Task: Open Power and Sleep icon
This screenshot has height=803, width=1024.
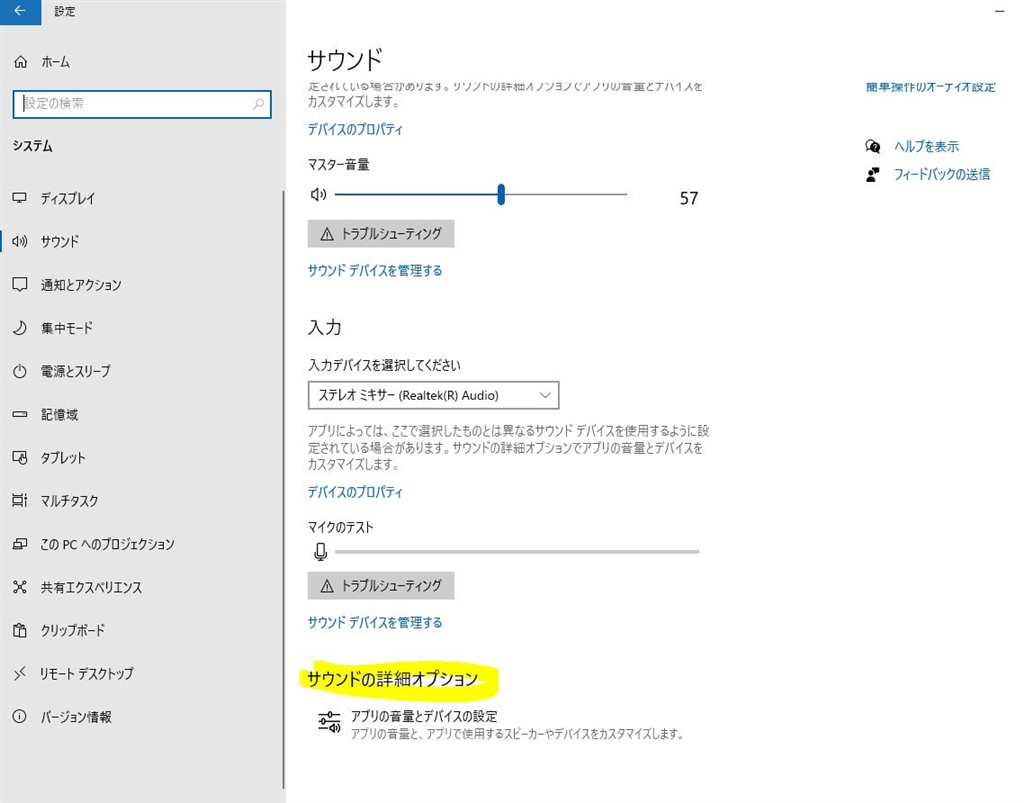Action: pos(20,371)
